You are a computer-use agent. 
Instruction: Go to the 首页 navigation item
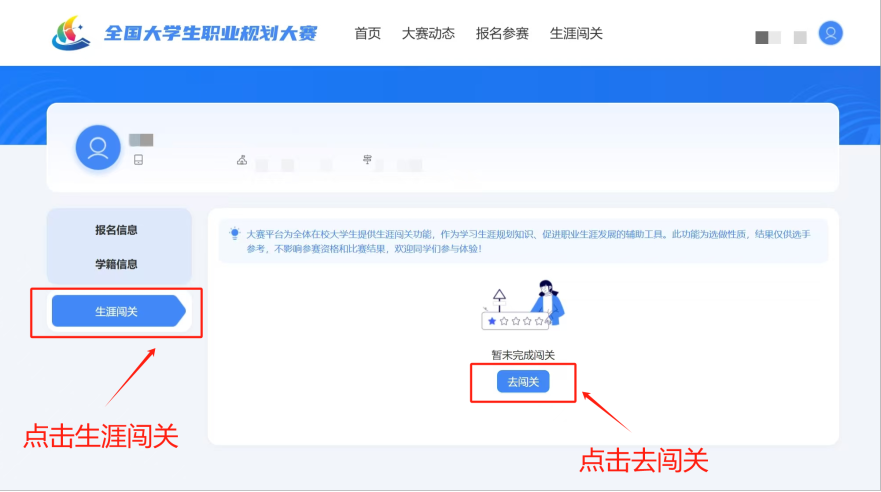click(367, 33)
